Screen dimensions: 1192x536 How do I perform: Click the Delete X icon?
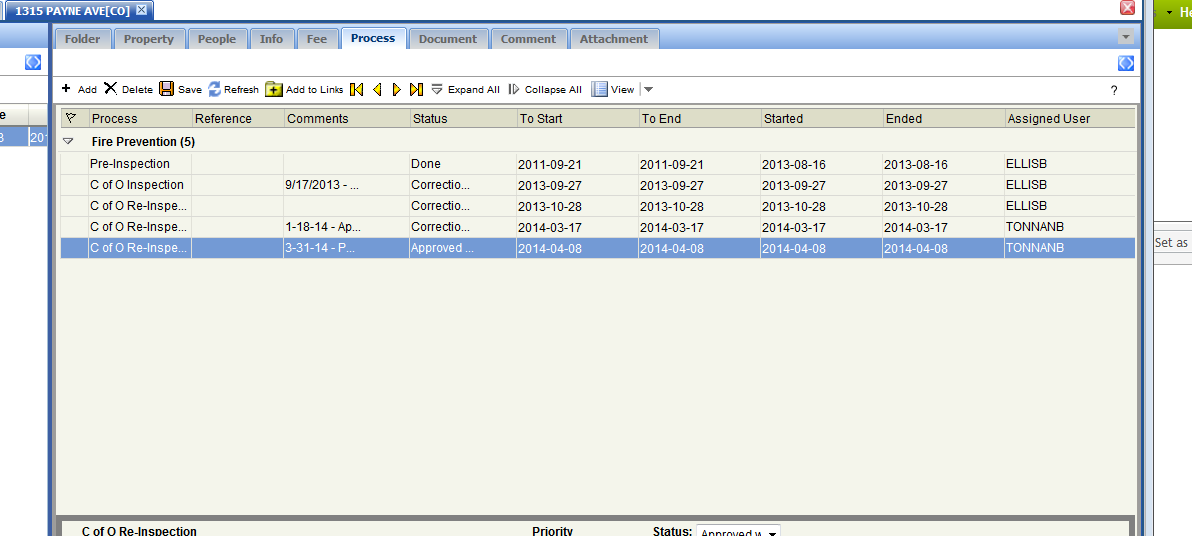111,89
